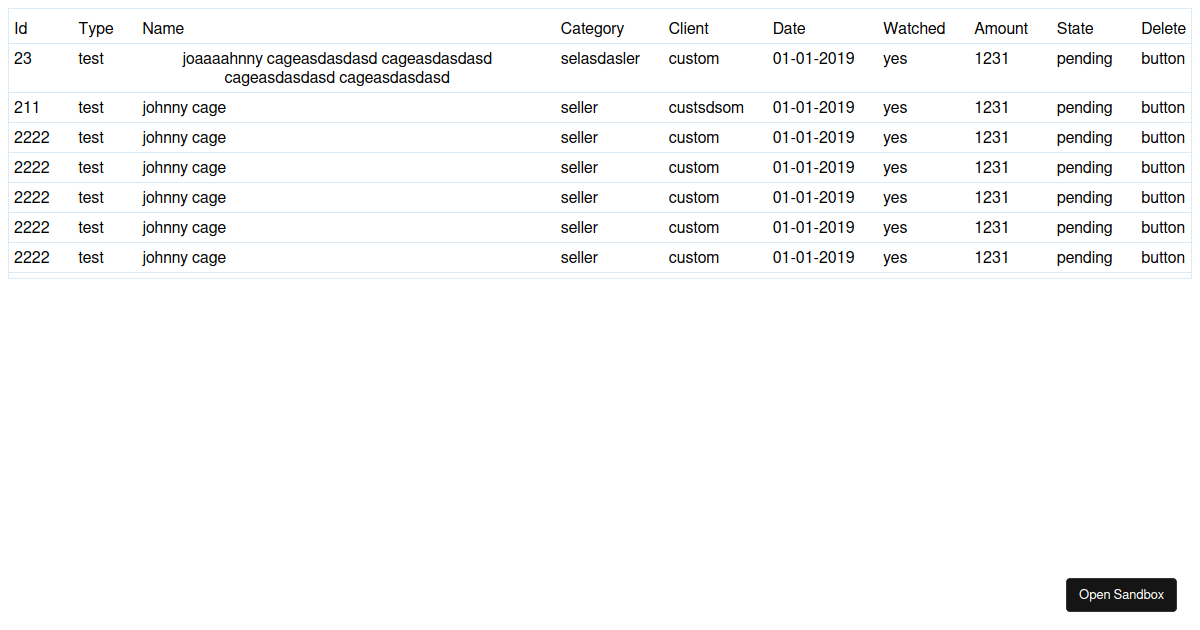Click the delete button for row 23

point(1162,58)
